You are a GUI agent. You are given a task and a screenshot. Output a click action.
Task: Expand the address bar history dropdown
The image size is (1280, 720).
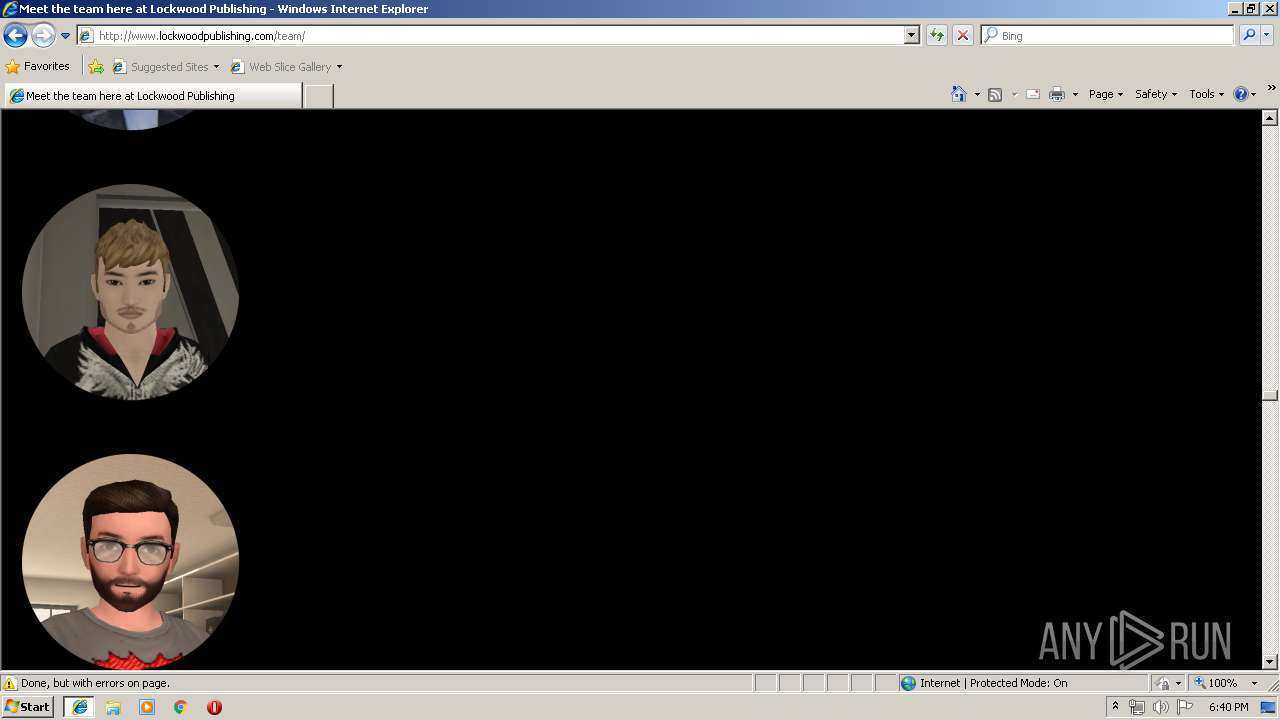click(912, 36)
